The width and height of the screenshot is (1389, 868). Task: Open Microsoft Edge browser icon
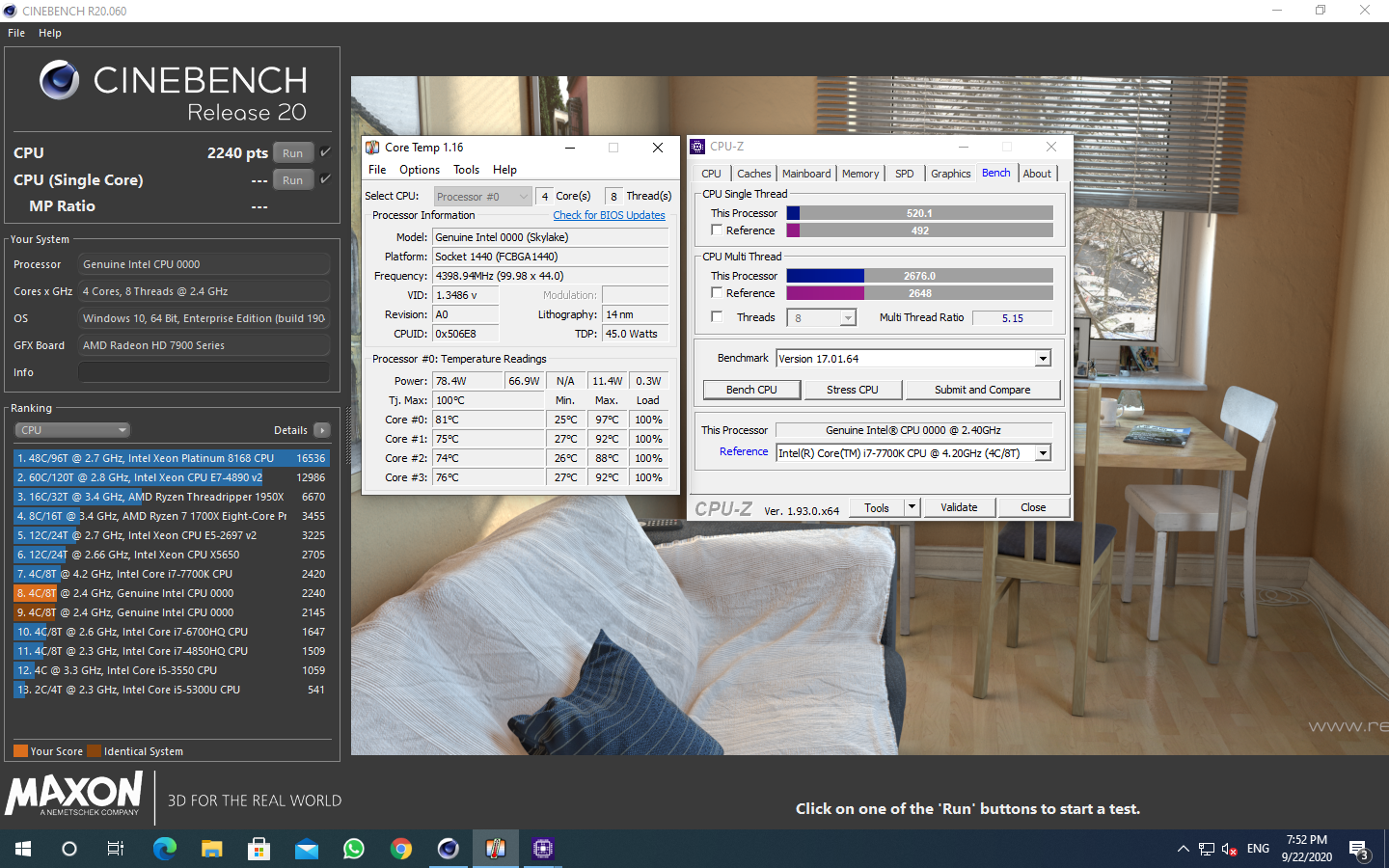(x=165, y=849)
